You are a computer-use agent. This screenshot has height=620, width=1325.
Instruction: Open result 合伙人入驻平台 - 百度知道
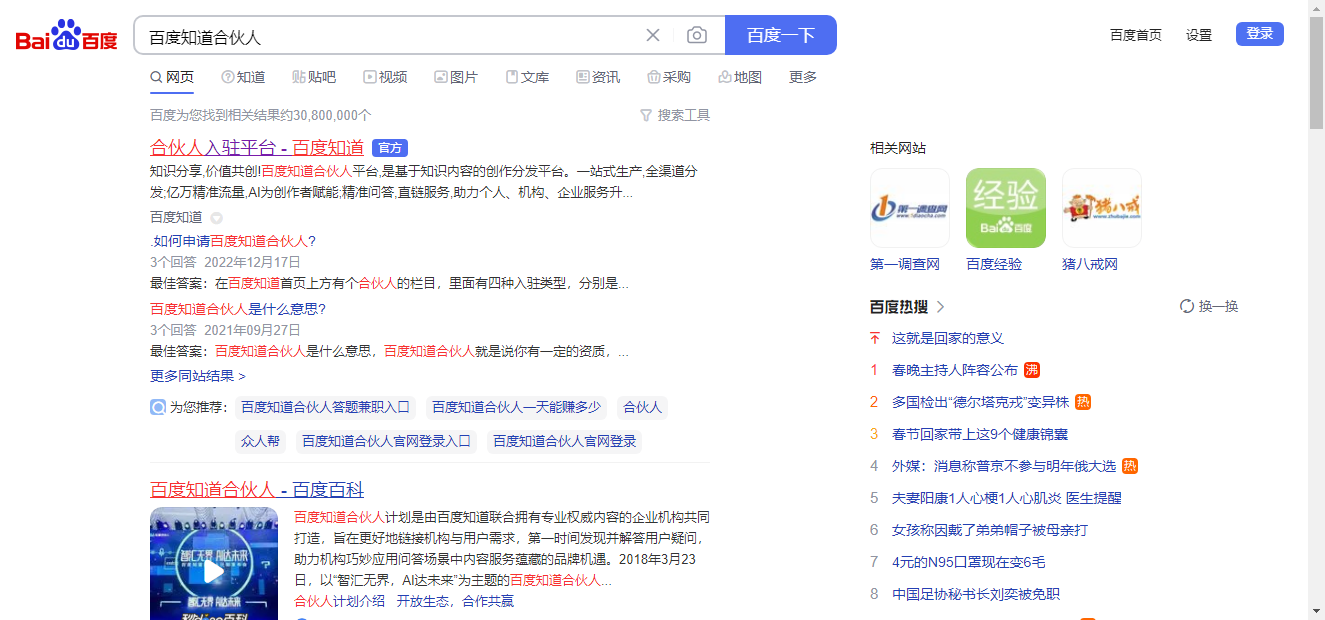click(x=257, y=148)
